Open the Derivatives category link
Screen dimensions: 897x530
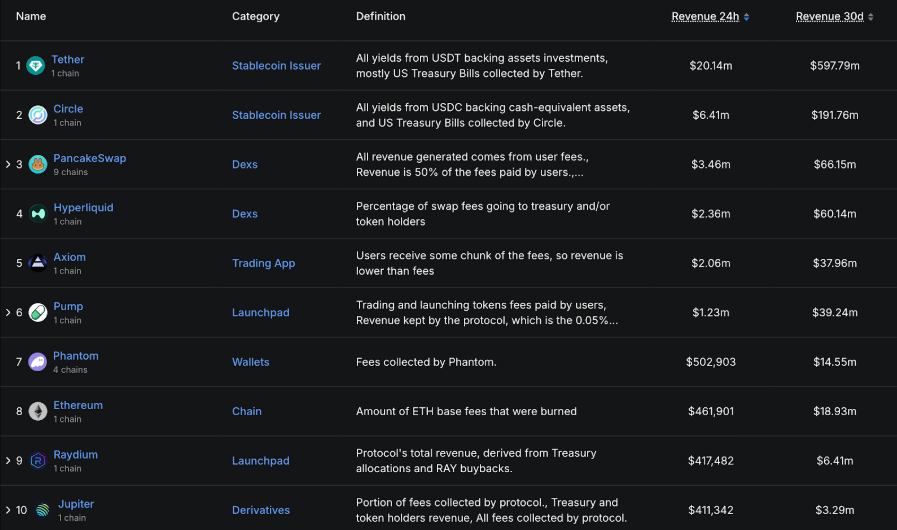[x=260, y=510]
